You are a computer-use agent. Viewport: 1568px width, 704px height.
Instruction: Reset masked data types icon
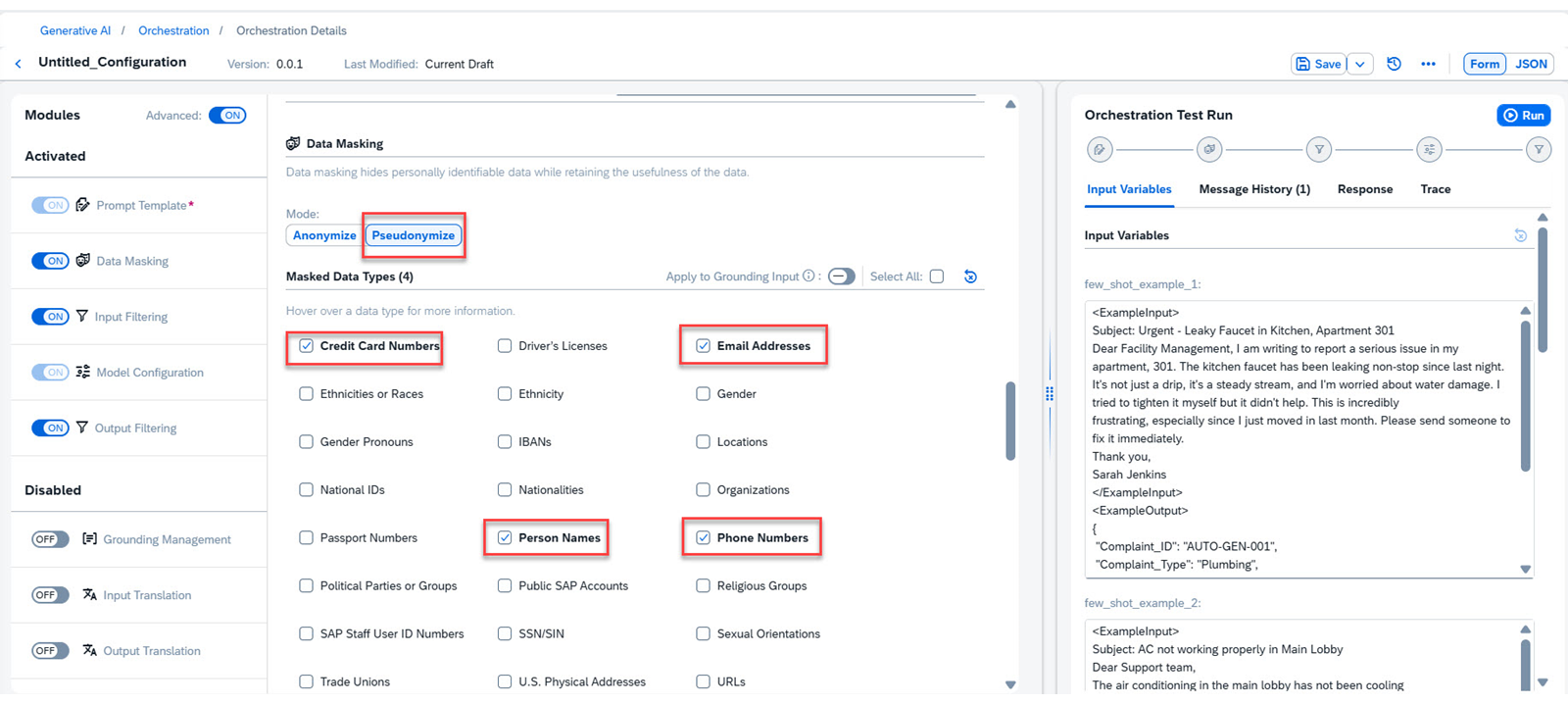coord(970,277)
